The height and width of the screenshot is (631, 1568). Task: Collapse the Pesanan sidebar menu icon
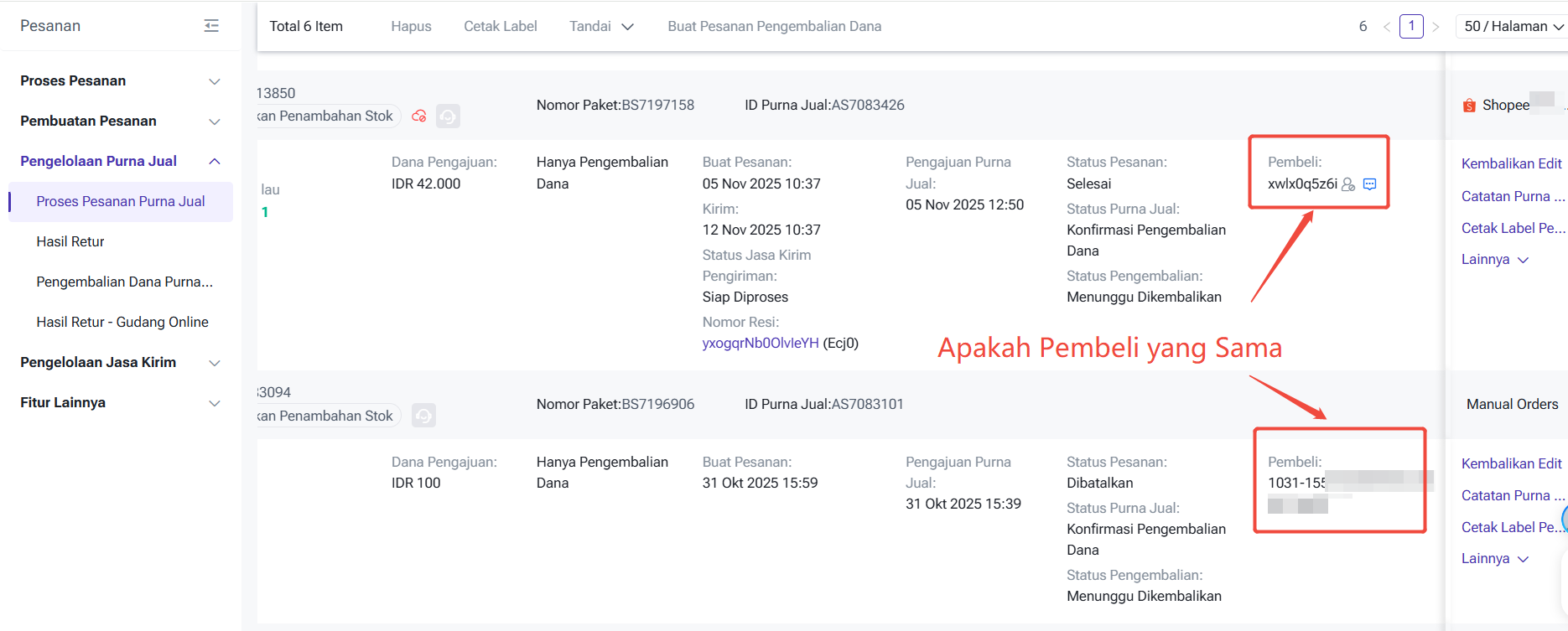tap(211, 26)
